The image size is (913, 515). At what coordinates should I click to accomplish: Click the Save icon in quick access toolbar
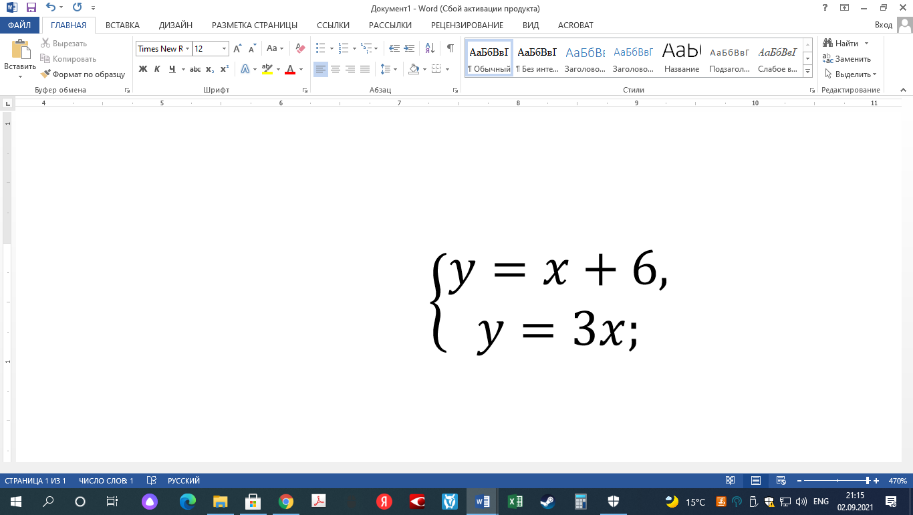click(31, 8)
